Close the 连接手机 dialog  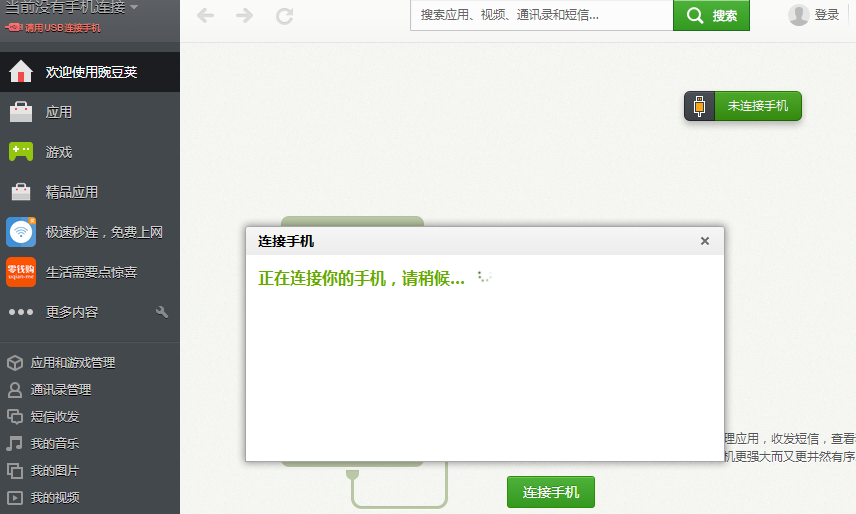(705, 241)
